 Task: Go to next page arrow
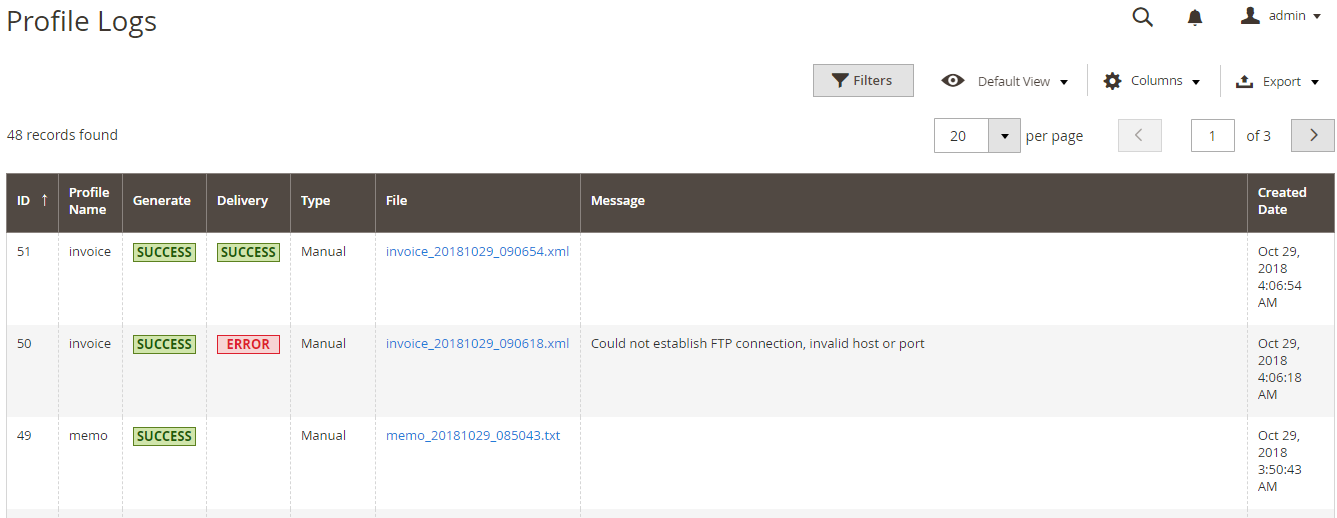[x=1312, y=135]
